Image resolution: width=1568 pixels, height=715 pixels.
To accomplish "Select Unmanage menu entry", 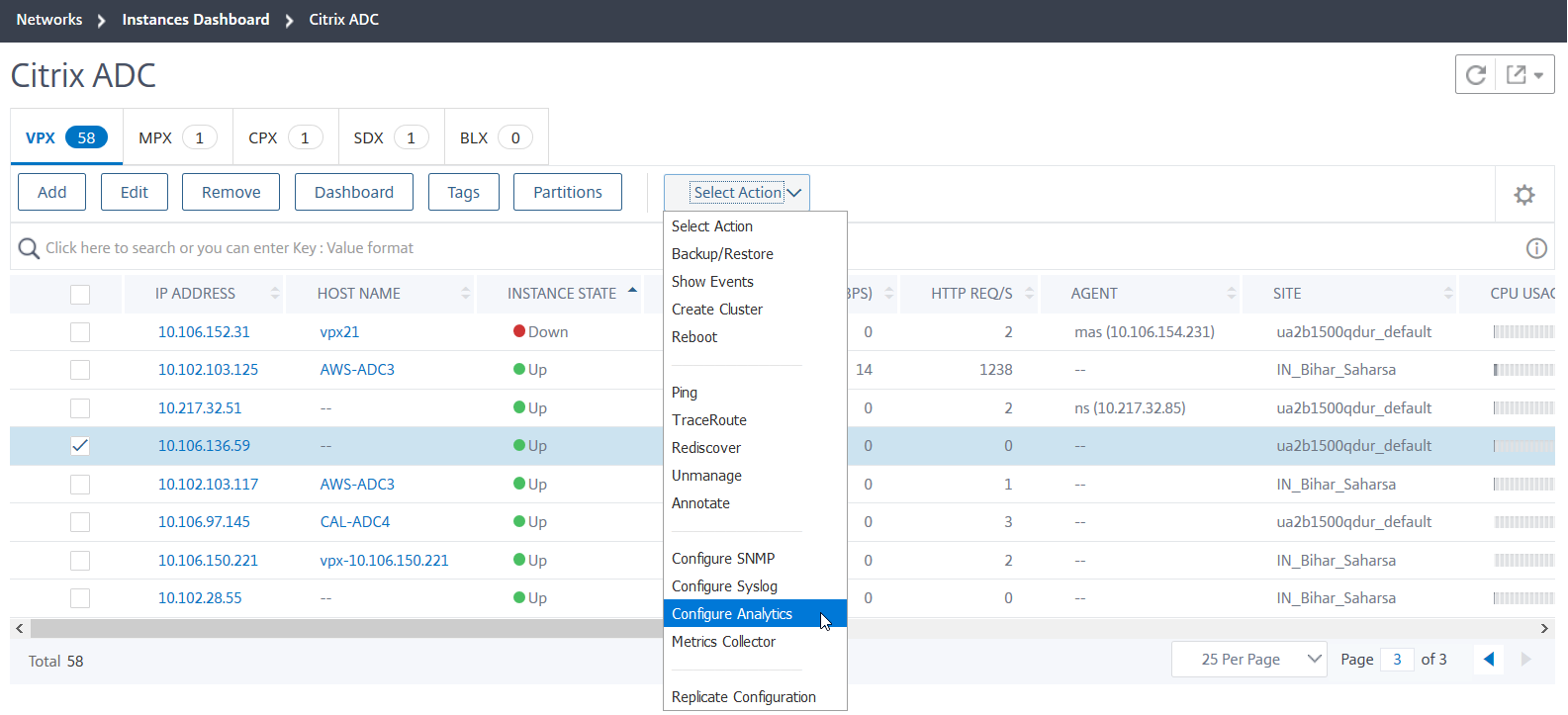I will tap(755, 476).
